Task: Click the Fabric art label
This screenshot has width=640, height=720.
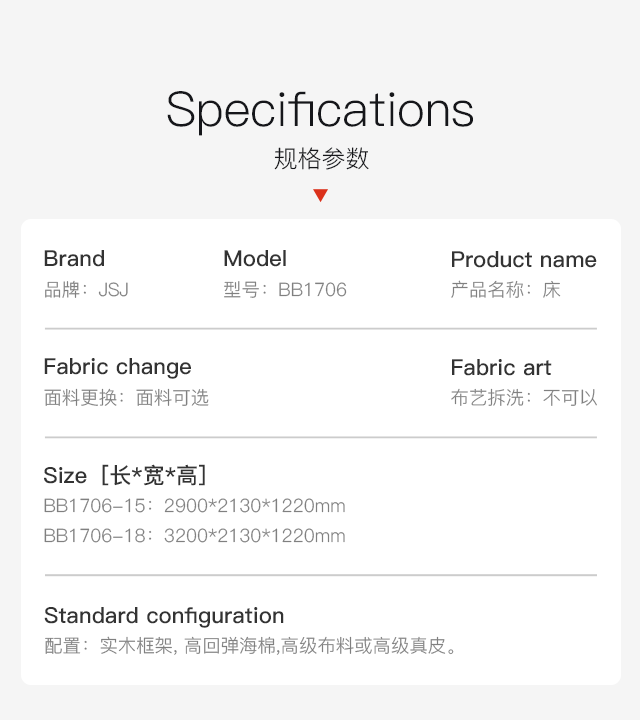Action: click(x=501, y=367)
